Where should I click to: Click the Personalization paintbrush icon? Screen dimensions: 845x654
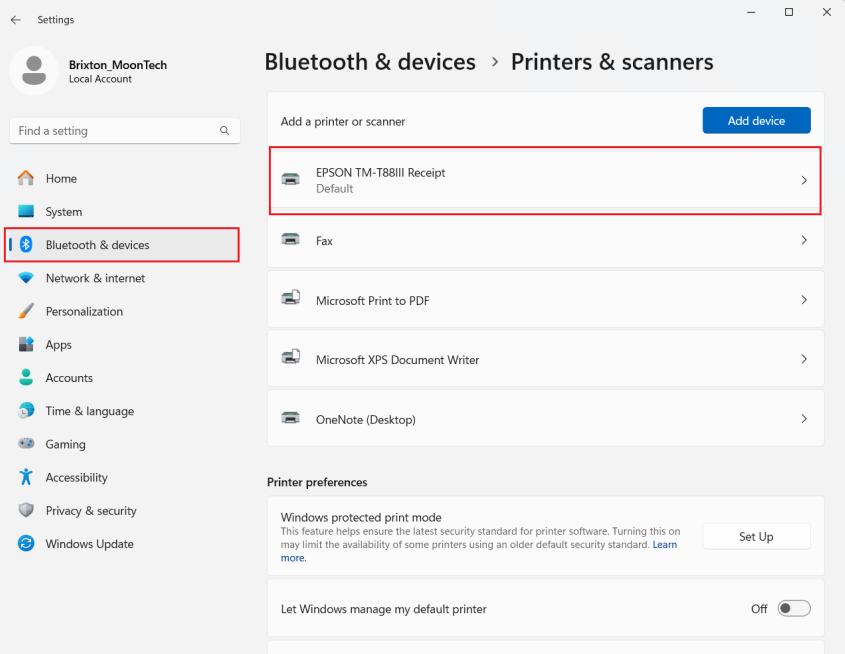(x=26, y=311)
